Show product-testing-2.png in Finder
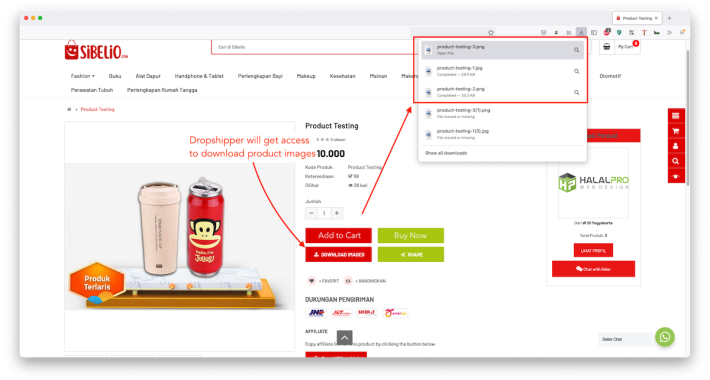 576,92
